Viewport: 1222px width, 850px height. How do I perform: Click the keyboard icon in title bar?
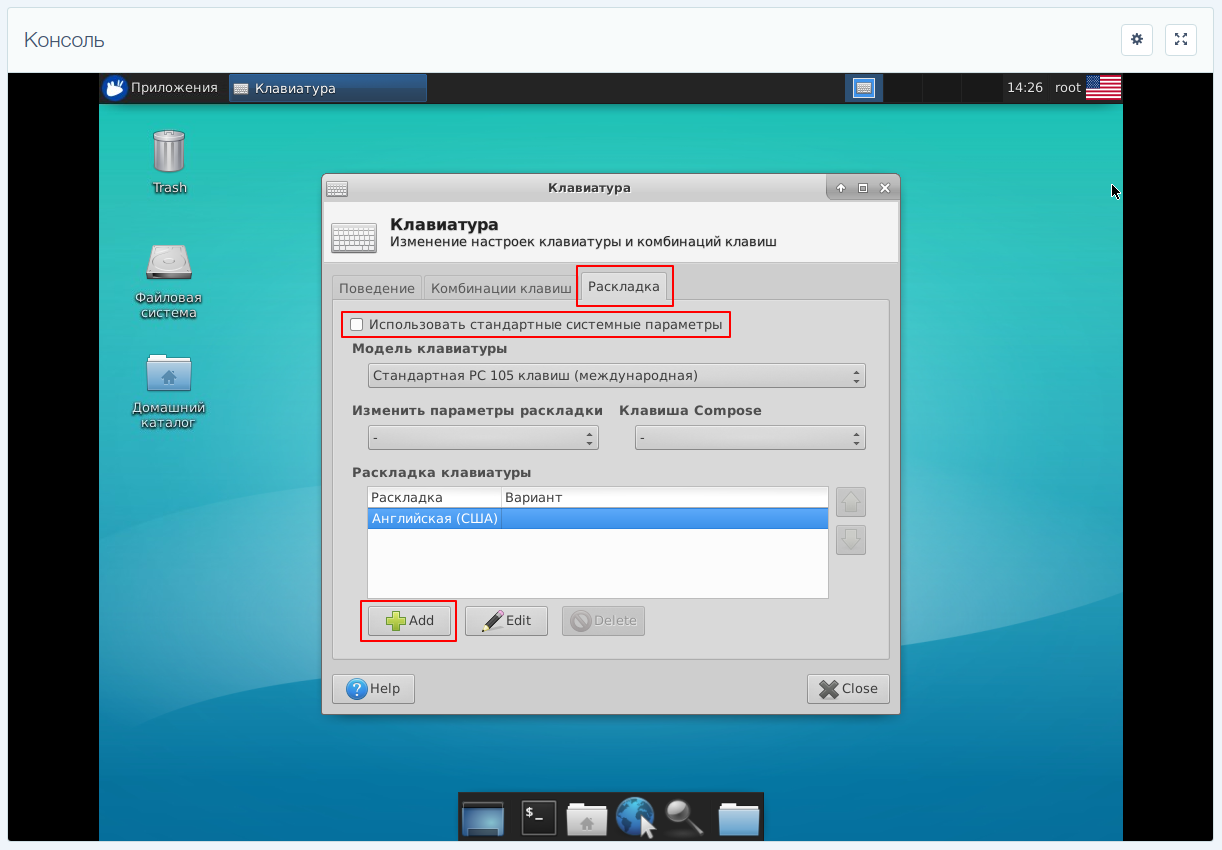[x=337, y=188]
